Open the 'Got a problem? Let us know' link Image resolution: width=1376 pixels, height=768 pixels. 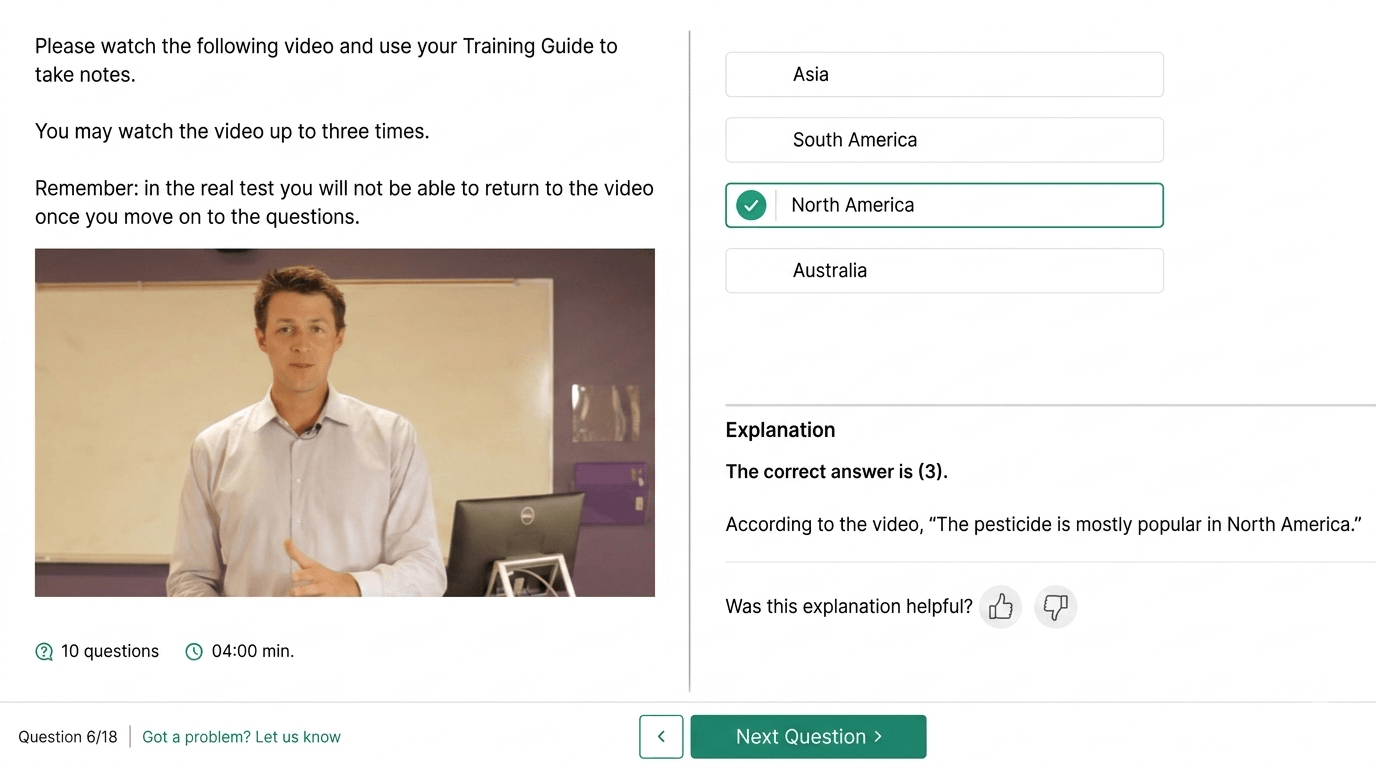pyautogui.click(x=241, y=737)
